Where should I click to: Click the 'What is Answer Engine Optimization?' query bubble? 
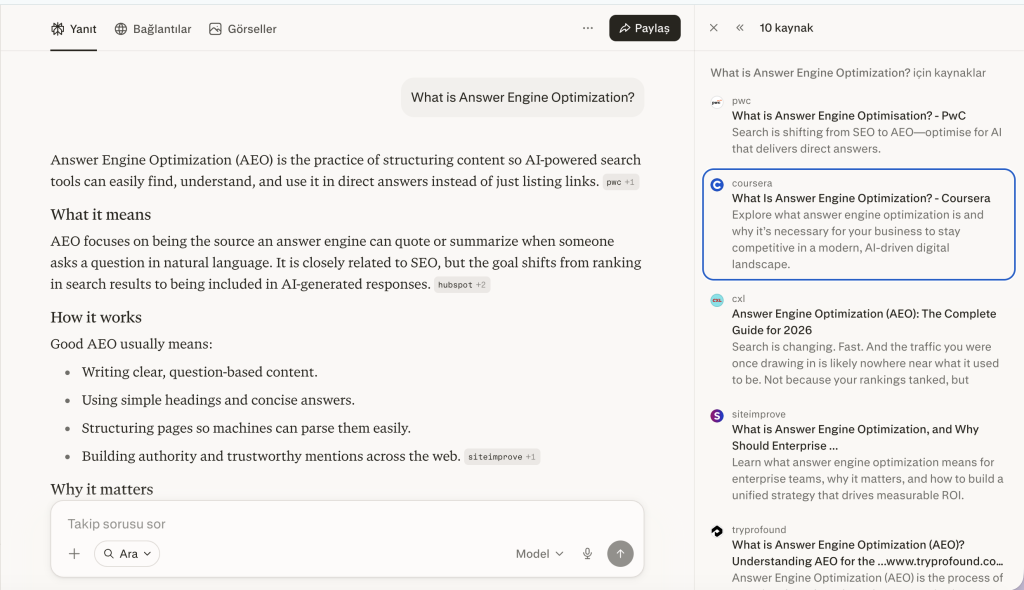pos(522,97)
